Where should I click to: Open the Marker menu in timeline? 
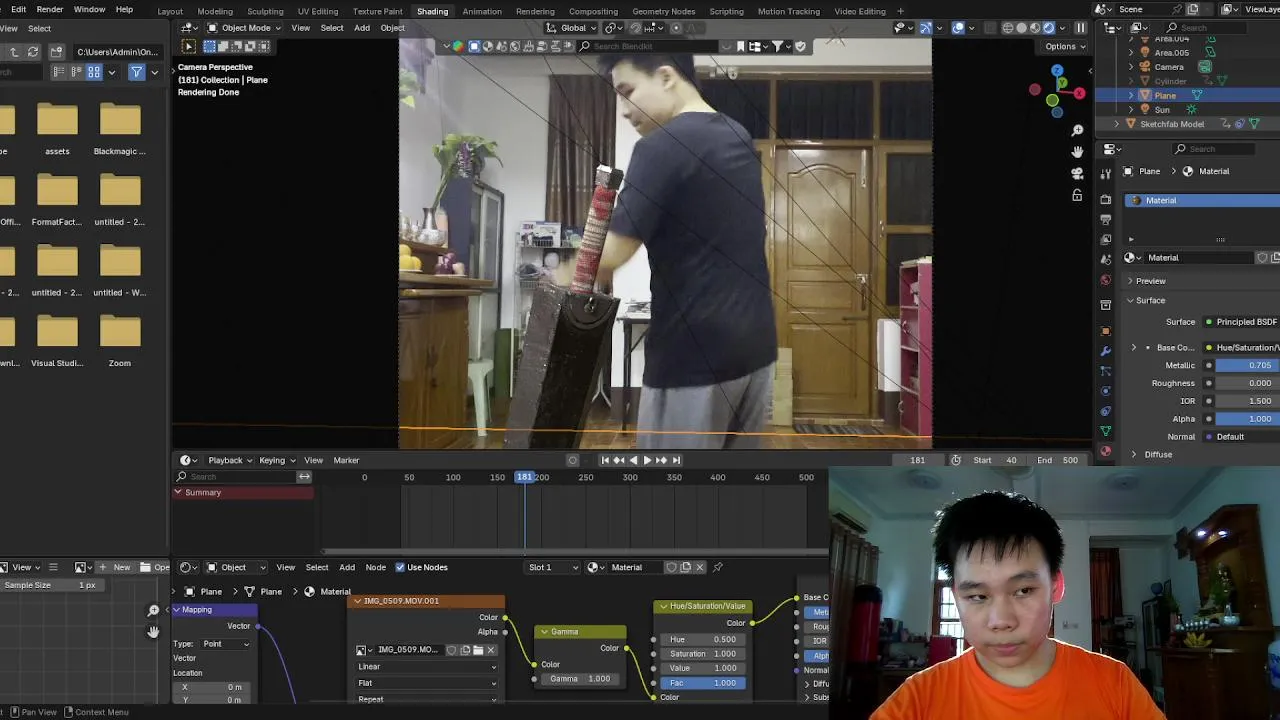346,460
